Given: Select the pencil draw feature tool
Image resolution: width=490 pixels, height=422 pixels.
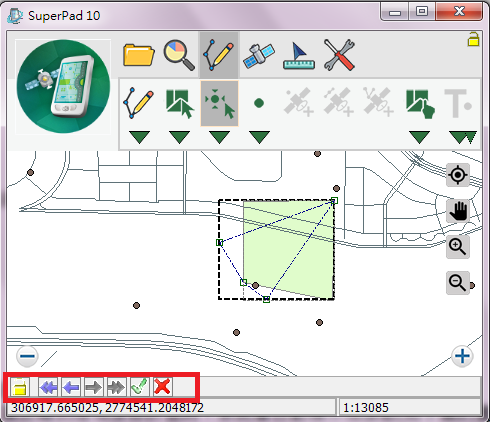Looking at the screenshot, I should (139, 103).
